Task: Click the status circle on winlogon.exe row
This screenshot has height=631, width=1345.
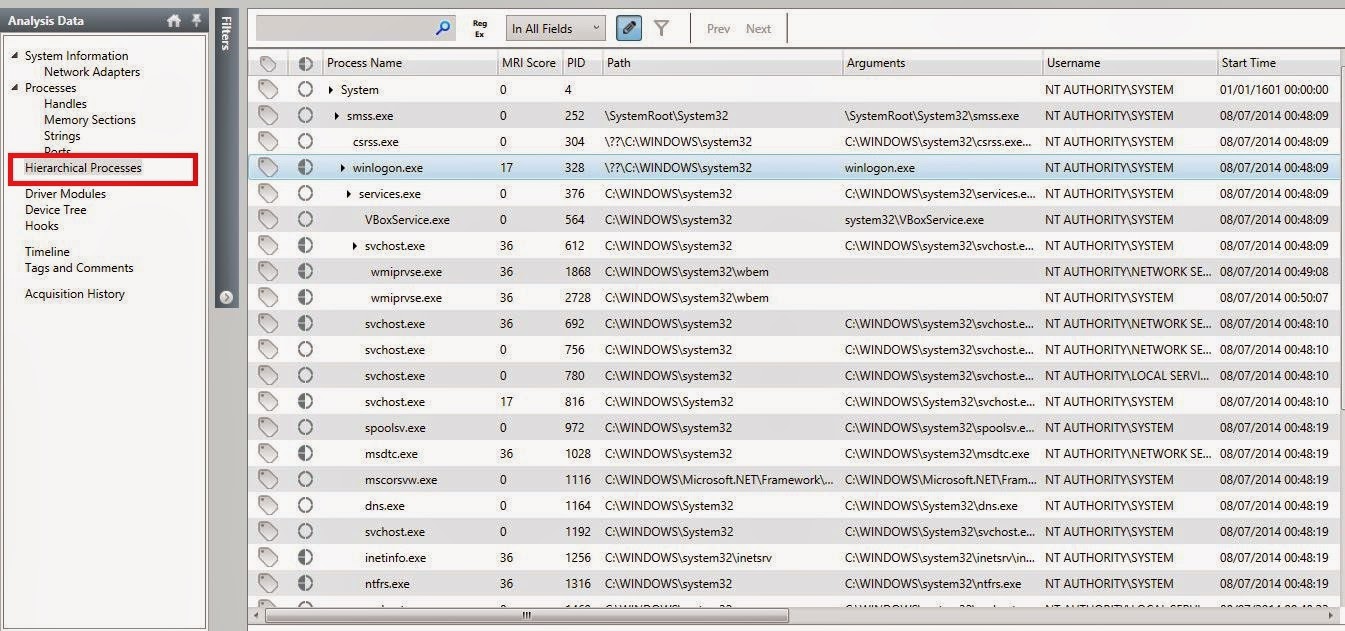Action: 305,168
